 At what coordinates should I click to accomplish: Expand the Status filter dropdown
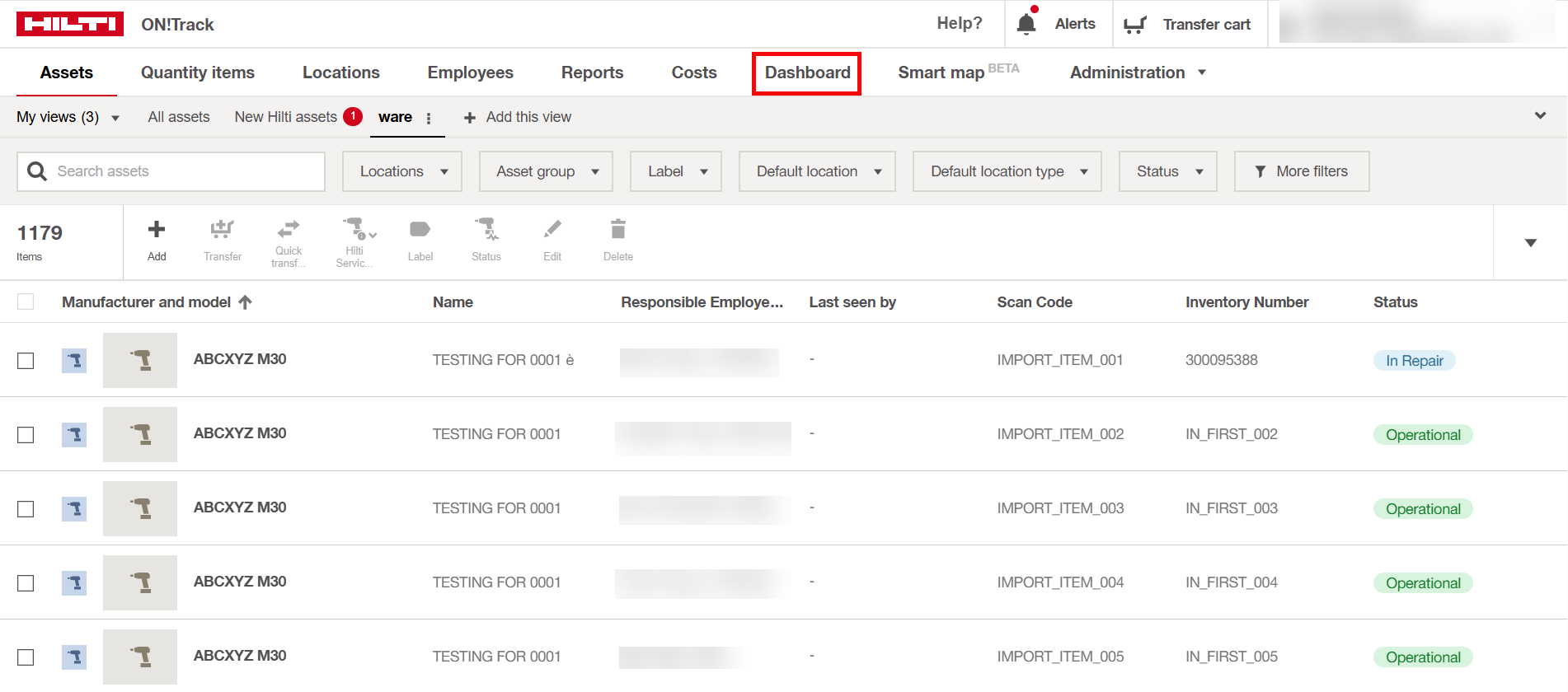coord(1167,171)
